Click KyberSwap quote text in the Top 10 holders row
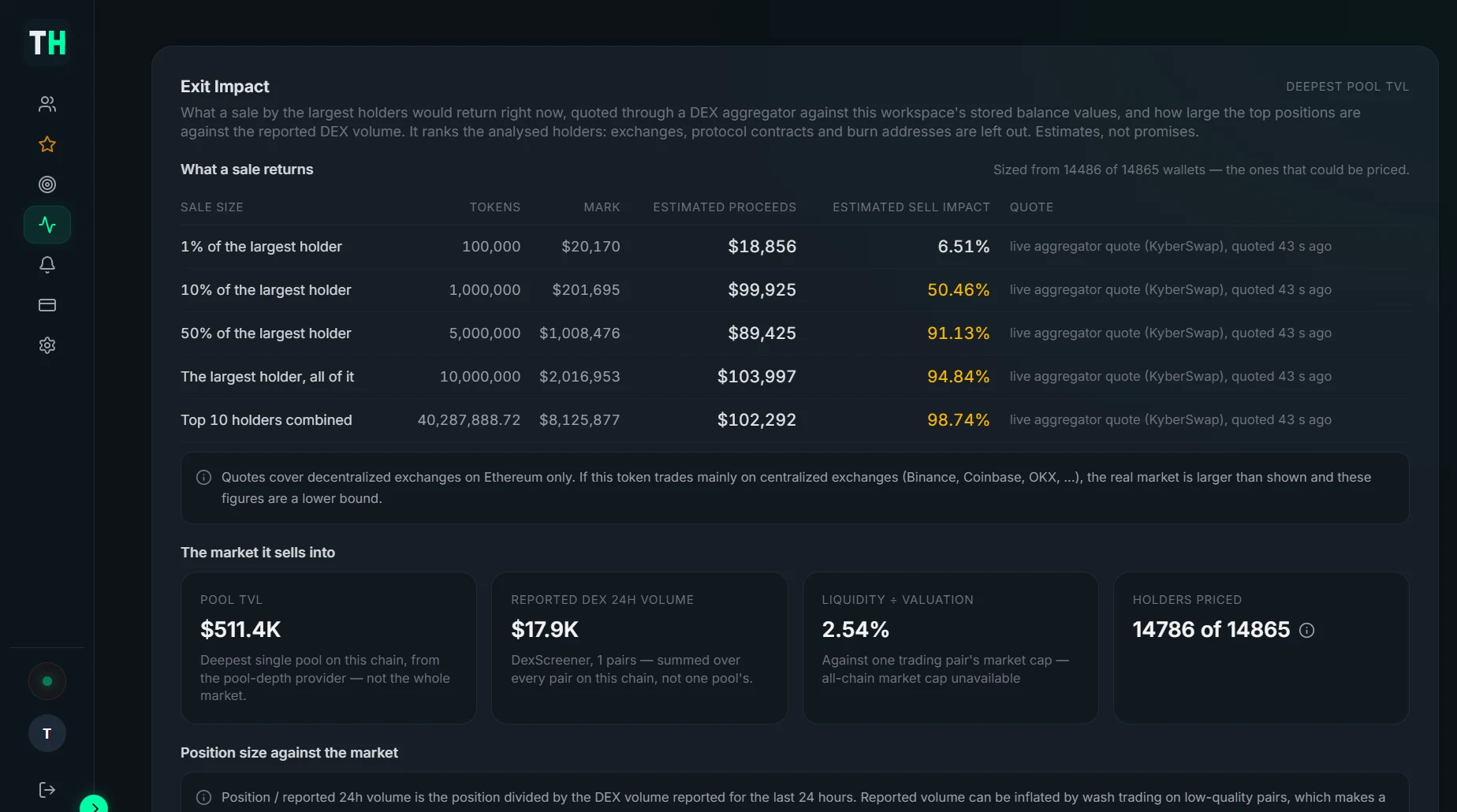Screen dimensions: 1457x812 point(1170,420)
